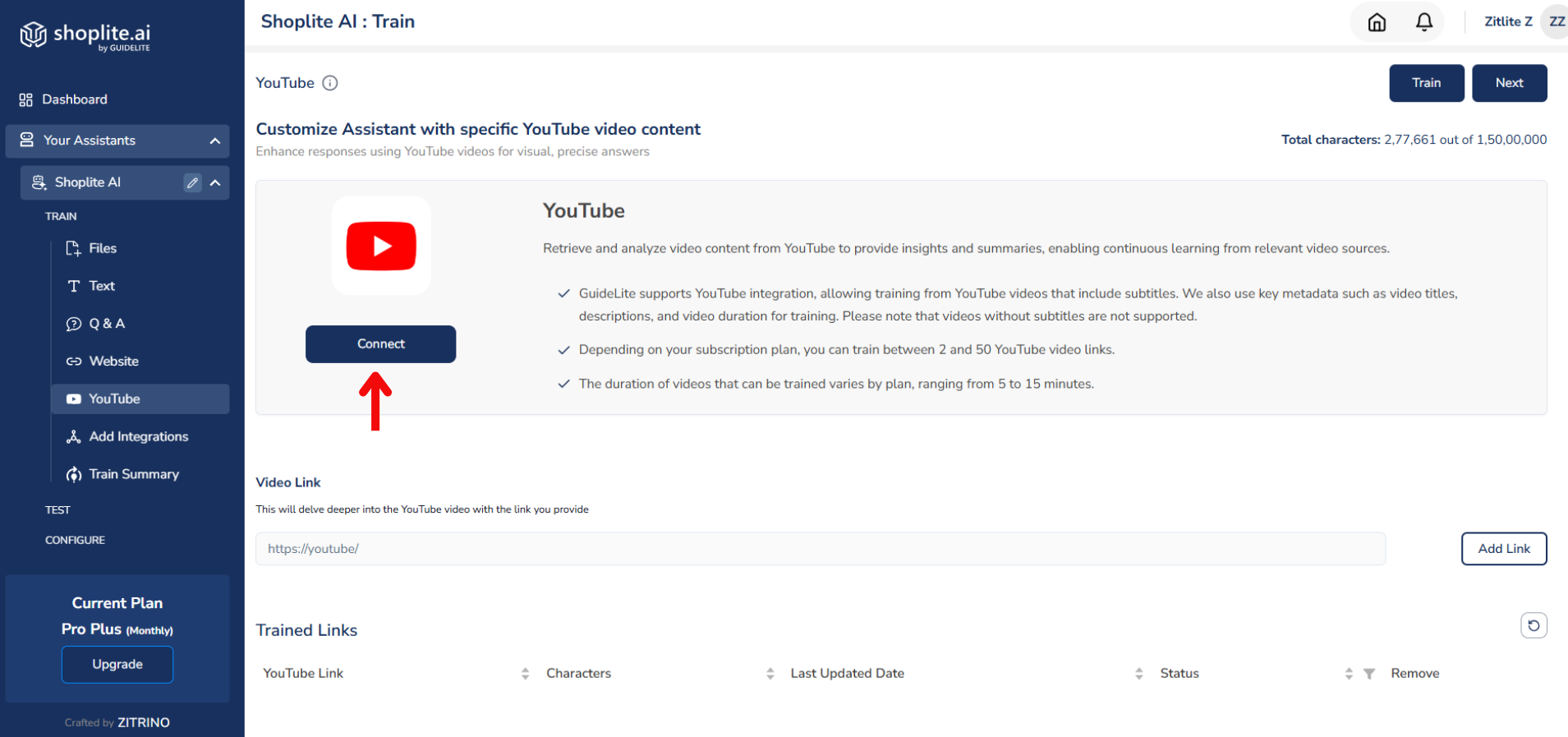
Task: Select the YouTube sidebar item
Action: (140, 398)
